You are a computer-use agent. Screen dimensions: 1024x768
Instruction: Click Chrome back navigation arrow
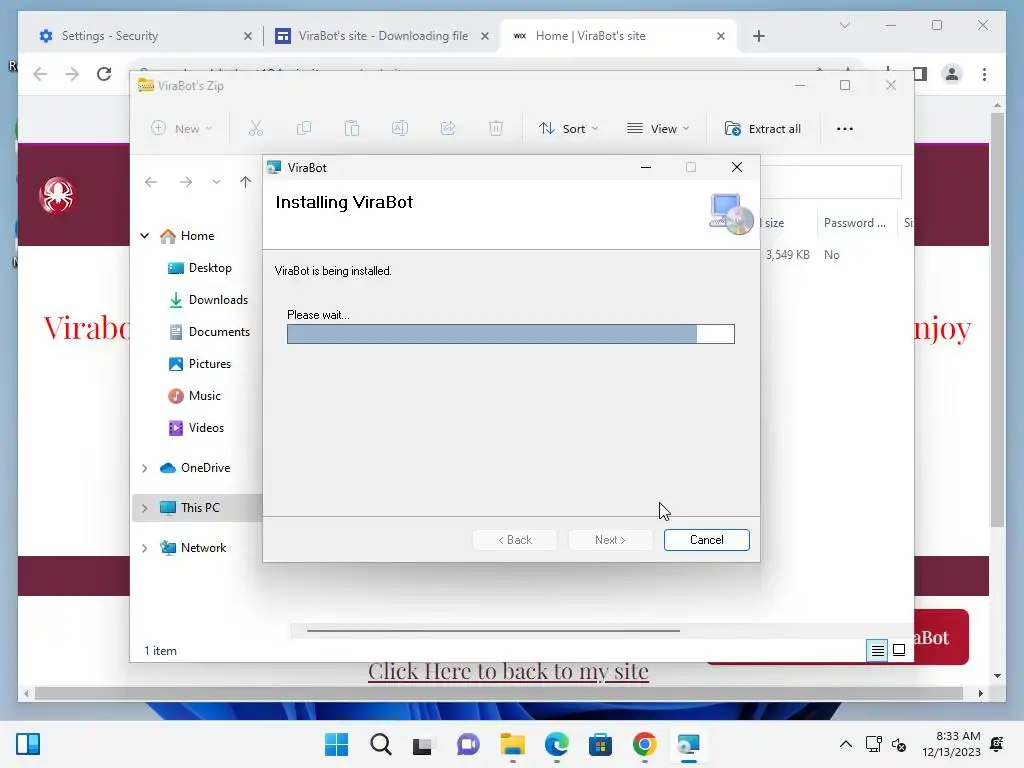40,74
